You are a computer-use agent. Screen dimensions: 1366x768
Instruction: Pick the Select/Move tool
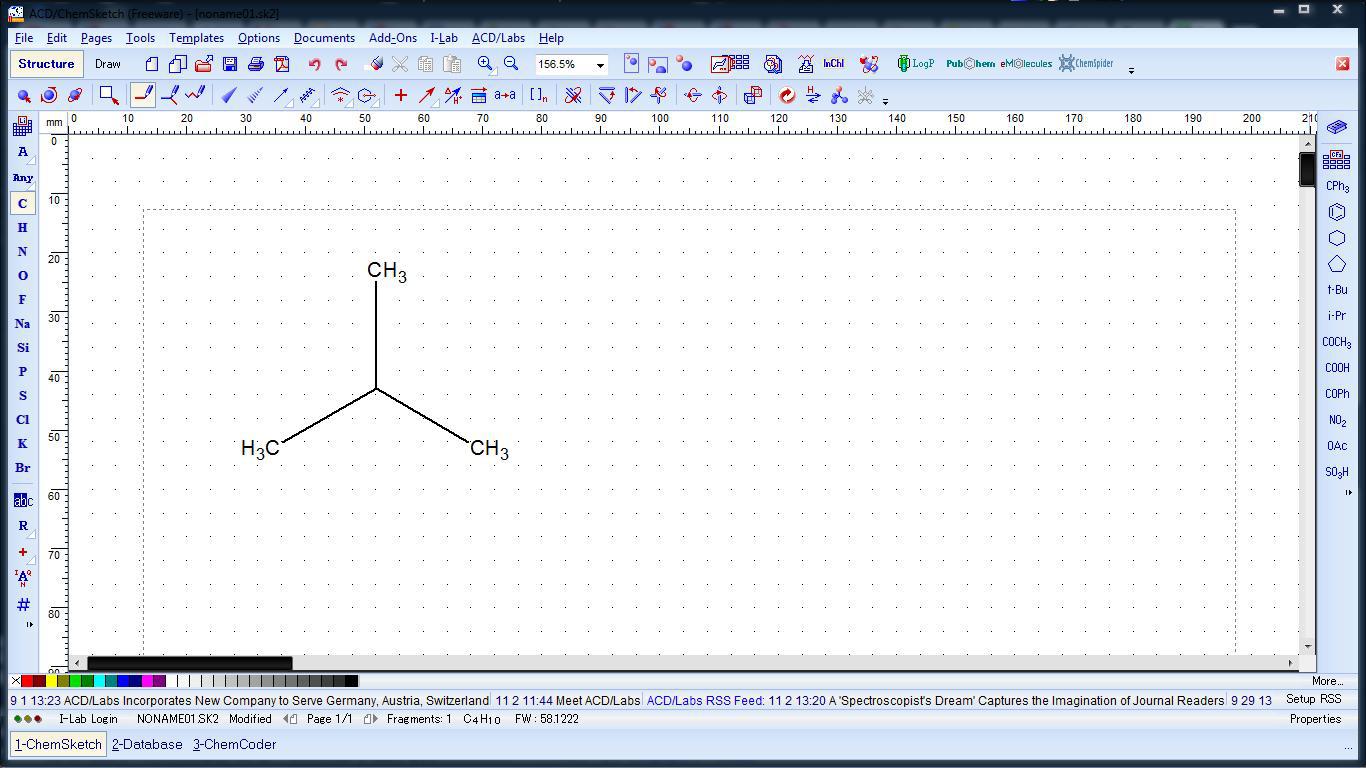[23, 95]
